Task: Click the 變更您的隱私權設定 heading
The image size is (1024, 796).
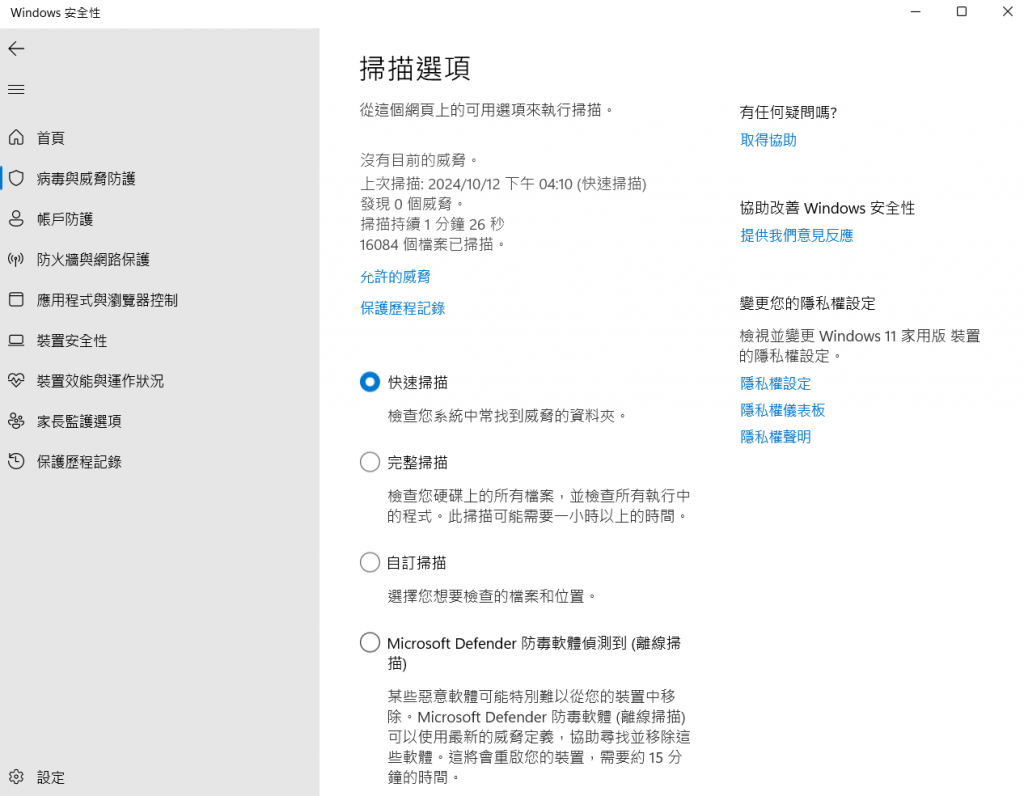Action: [x=807, y=303]
